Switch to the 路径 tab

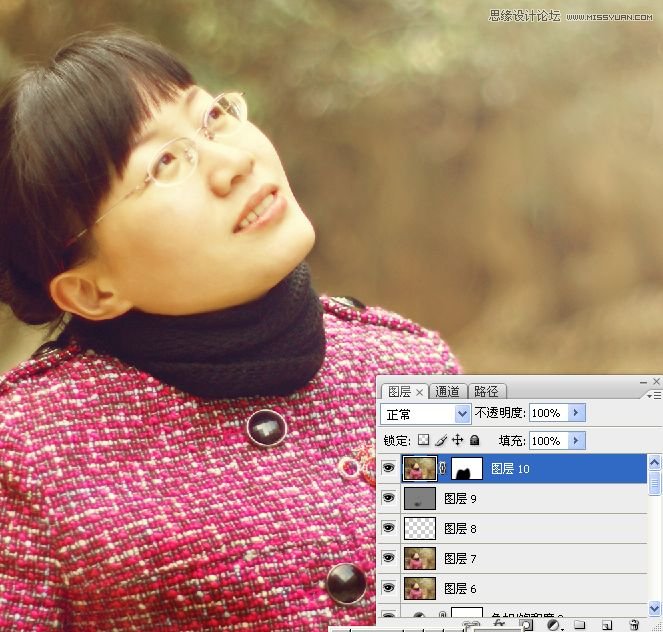coord(486,391)
